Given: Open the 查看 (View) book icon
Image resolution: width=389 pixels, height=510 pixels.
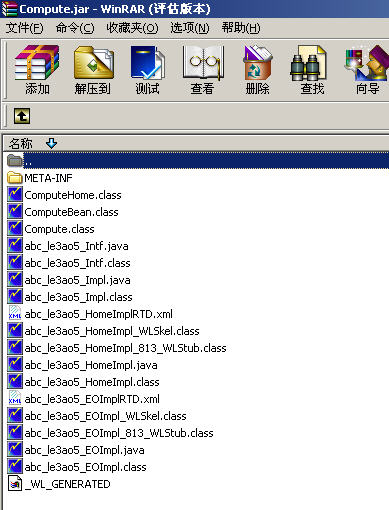Looking at the screenshot, I should (x=202, y=70).
